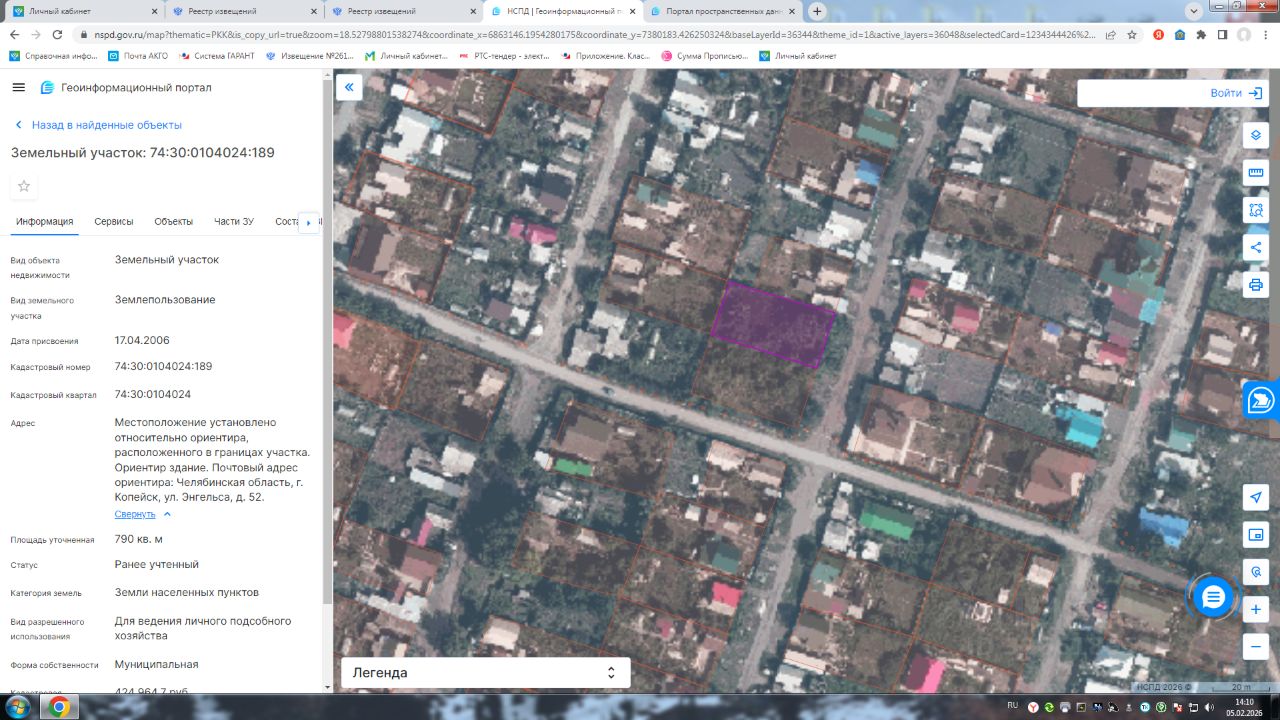Open the support chat bubble

1213,597
